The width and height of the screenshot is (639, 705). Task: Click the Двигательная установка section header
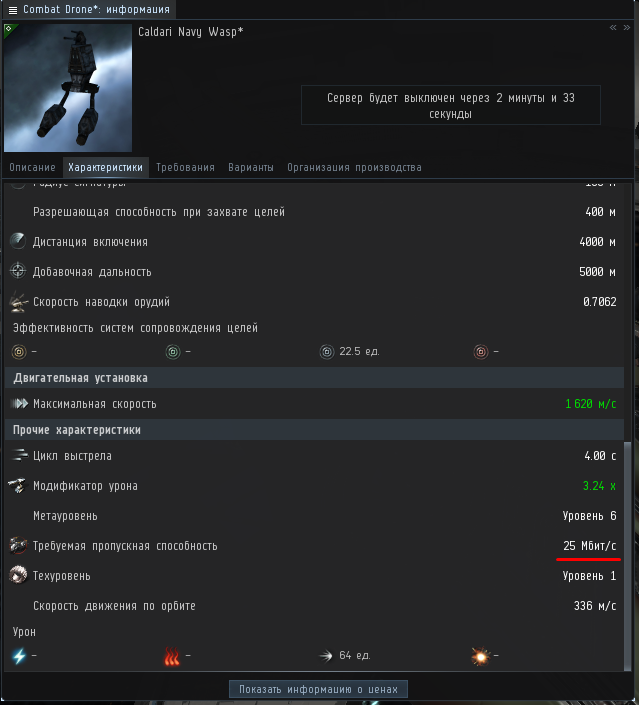tap(314, 378)
